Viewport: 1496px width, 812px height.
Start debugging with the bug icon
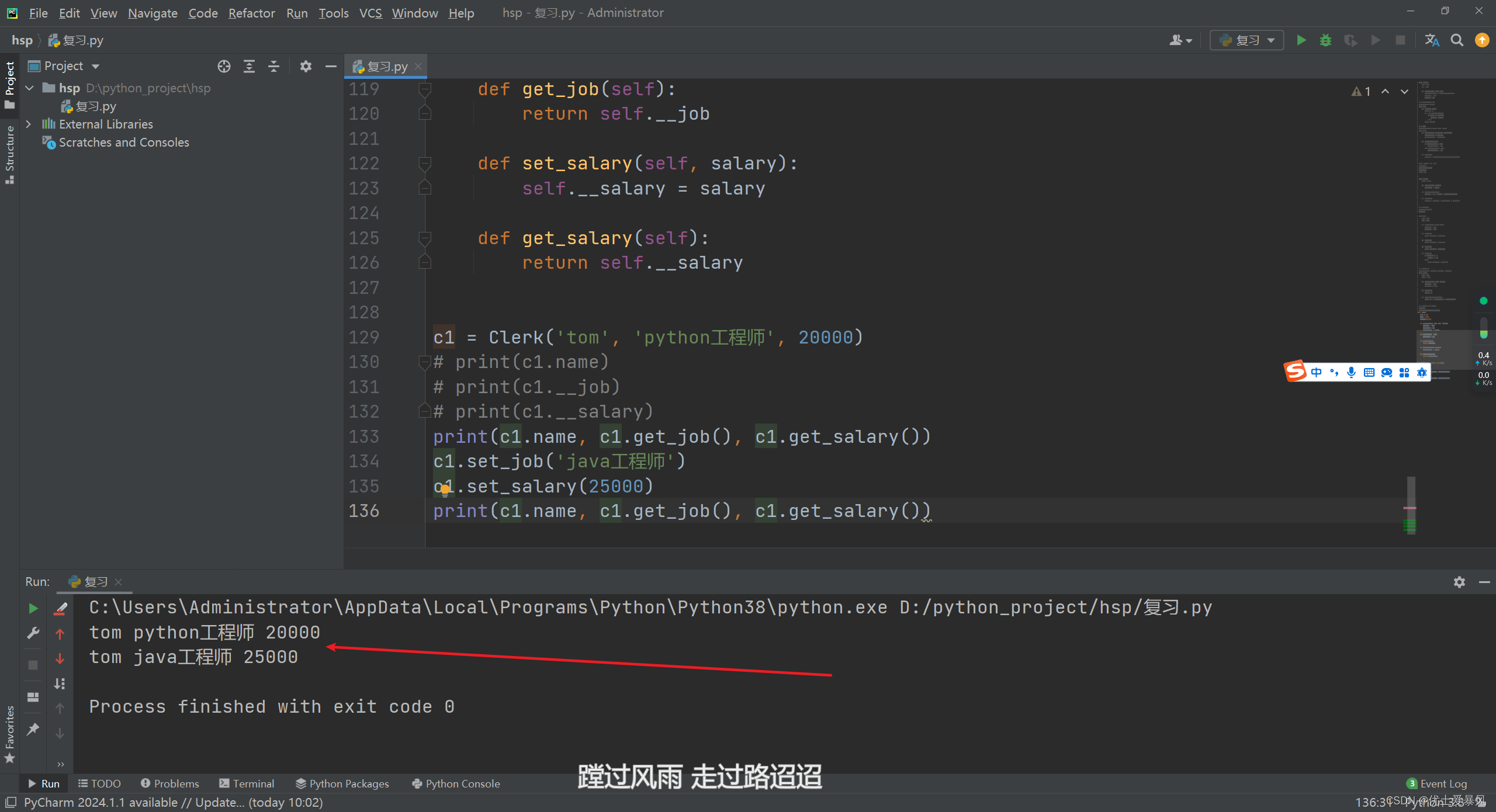click(x=1325, y=40)
